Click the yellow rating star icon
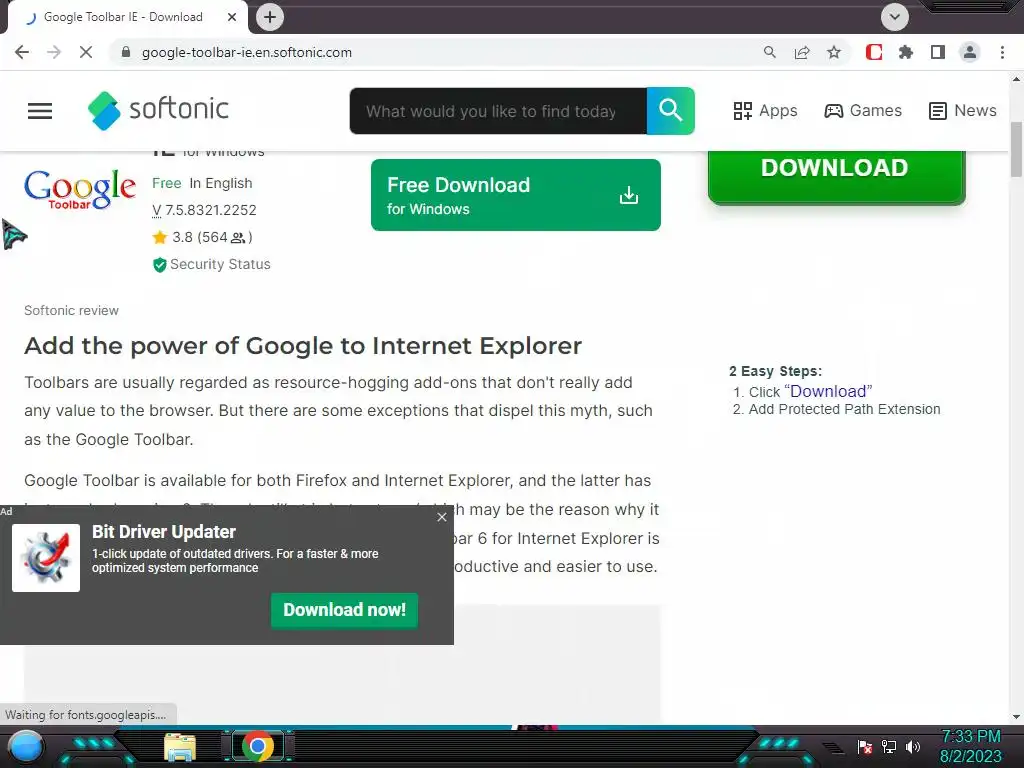The image size is (1024, 768). coord(160,237)
